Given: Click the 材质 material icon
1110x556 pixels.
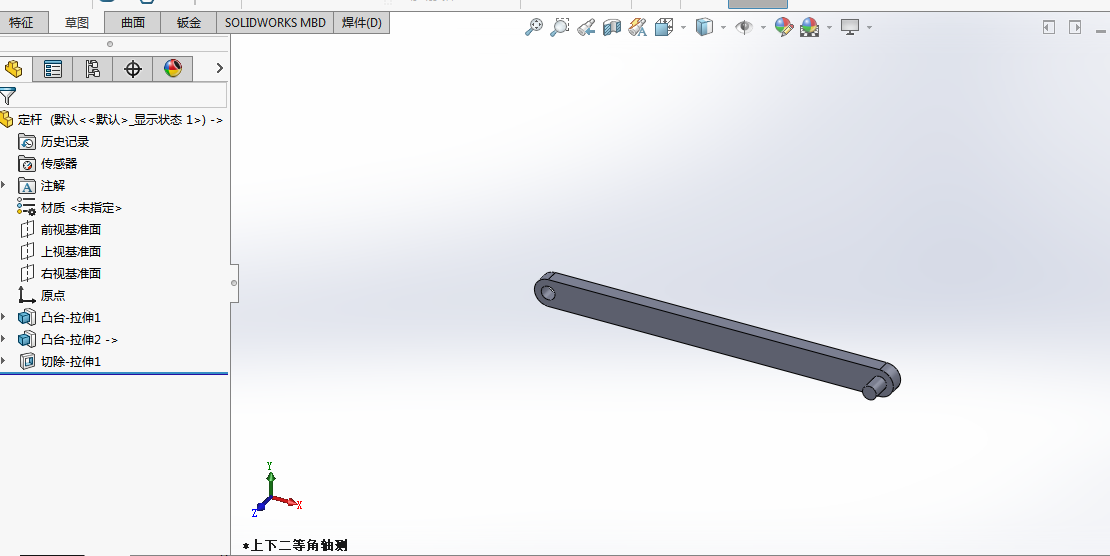Looking at the screenshot, I should (26, 207).
